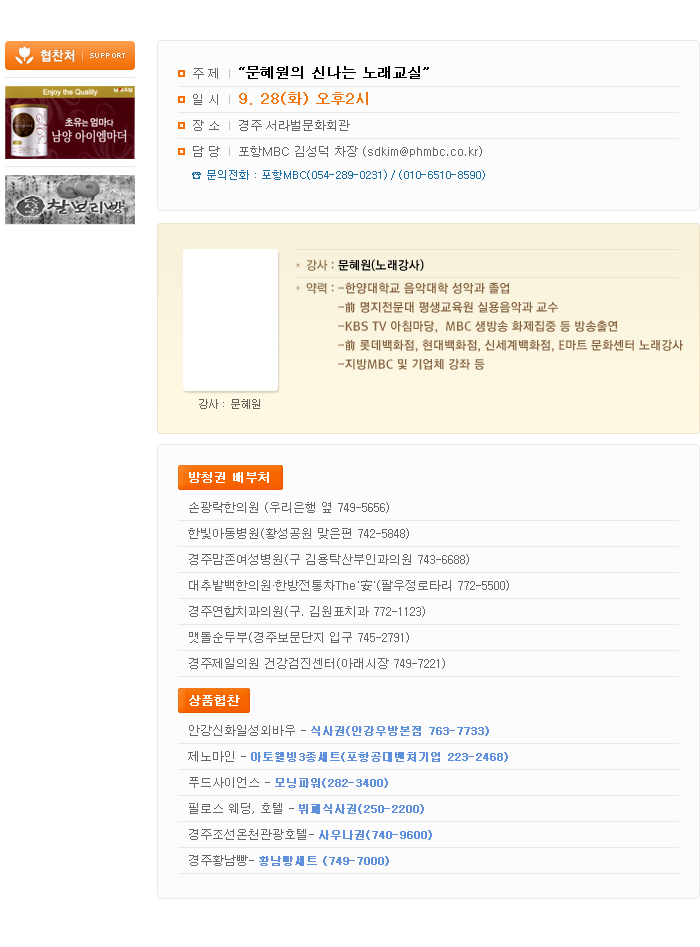Click the orange bullet icon next to 장소
Image resolution: width=700 pixels, height=947 pixels.
pos(181,126)
